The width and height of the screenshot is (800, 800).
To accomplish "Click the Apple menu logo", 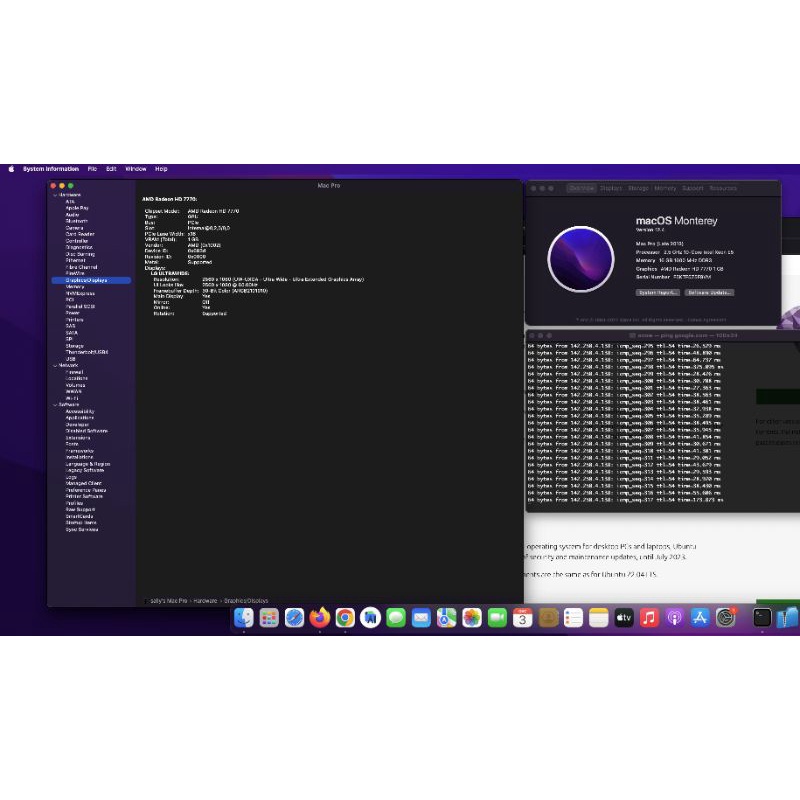I will [x=12, y=169].
